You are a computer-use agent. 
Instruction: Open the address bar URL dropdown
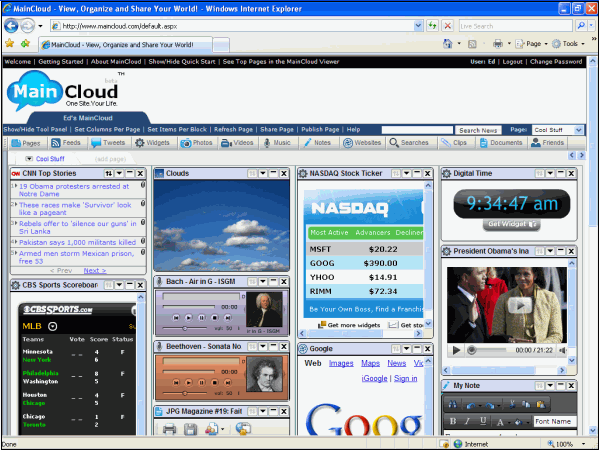point(418,26)
